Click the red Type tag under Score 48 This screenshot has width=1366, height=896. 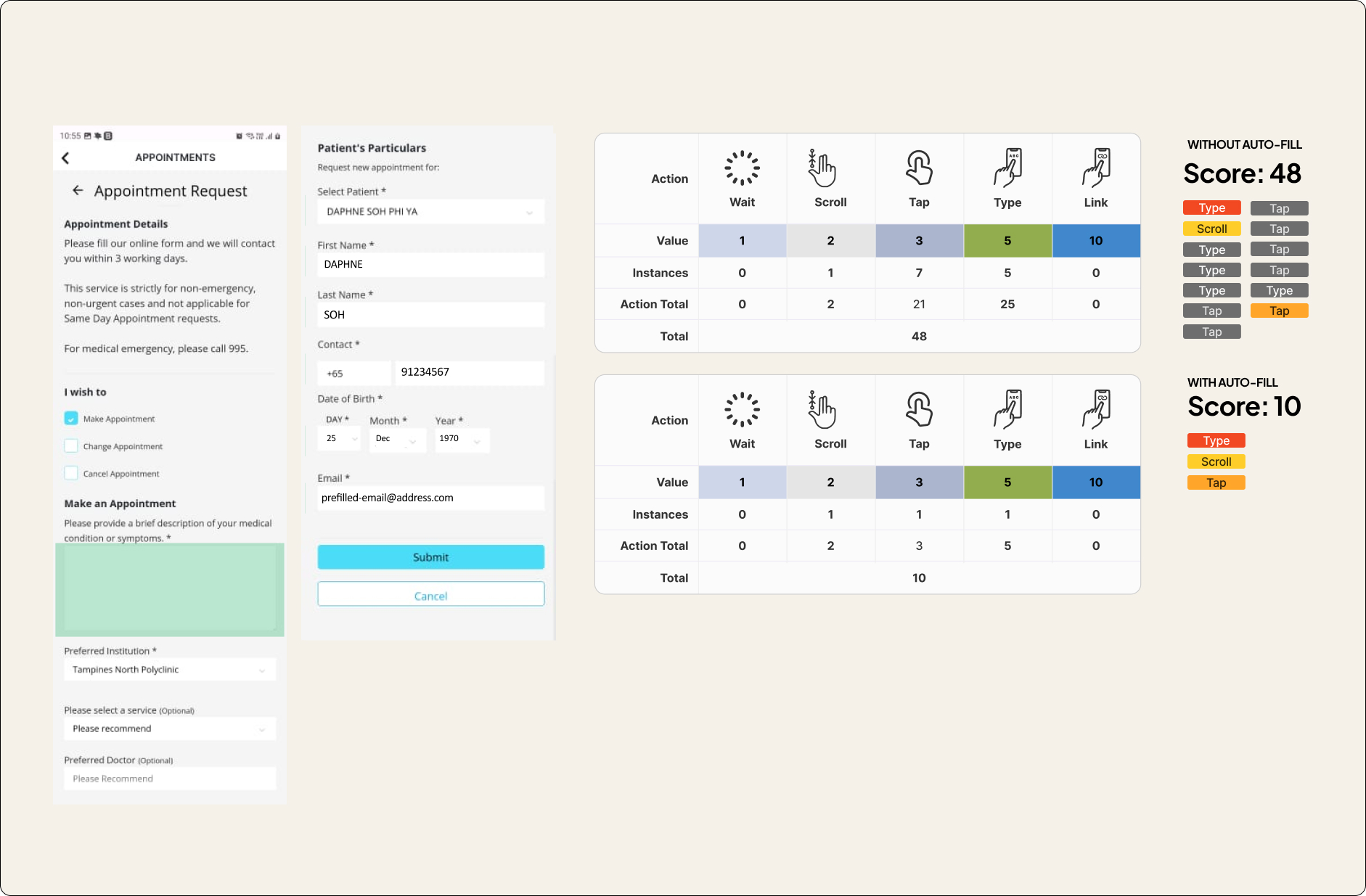pyautogui.click(x=1211, y=208)
